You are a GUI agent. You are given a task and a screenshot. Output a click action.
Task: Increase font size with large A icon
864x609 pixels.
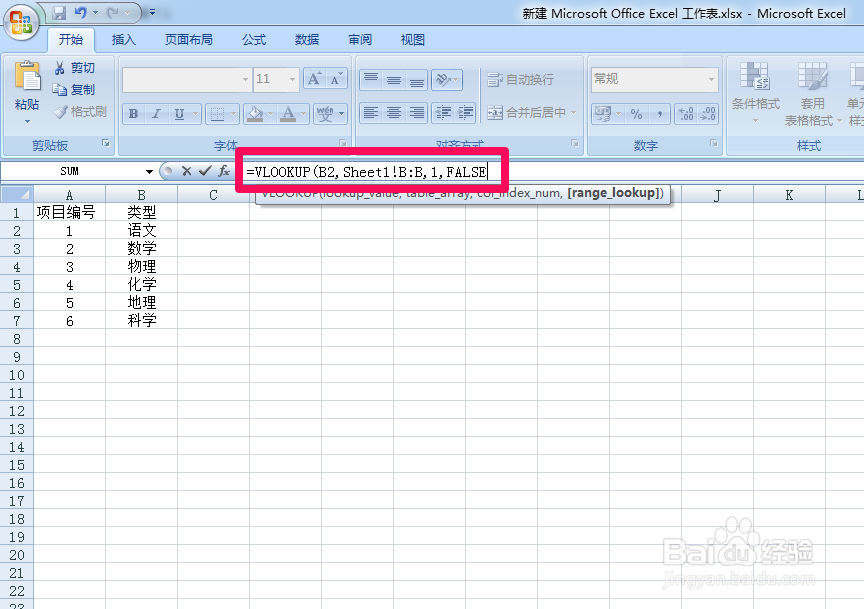coord(315,79)
